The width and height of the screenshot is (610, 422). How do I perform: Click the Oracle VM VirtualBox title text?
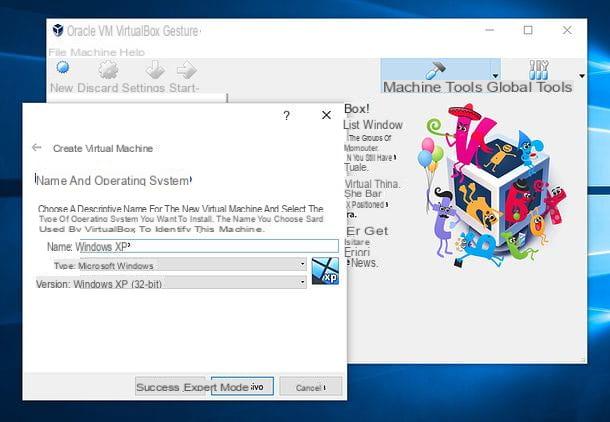(x=133, y=31)
